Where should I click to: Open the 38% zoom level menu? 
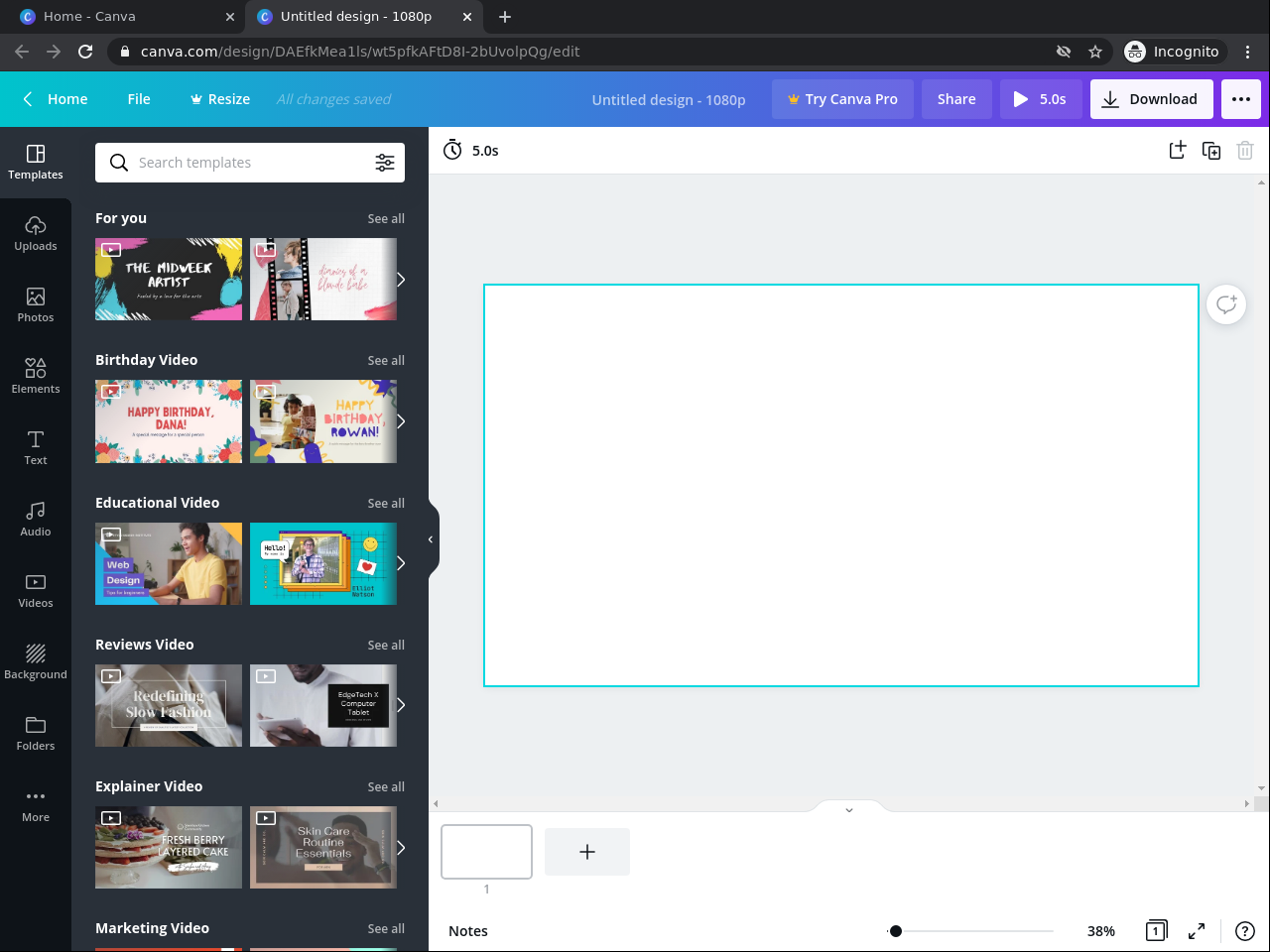pyautogui.click(x=1101, y=931)
